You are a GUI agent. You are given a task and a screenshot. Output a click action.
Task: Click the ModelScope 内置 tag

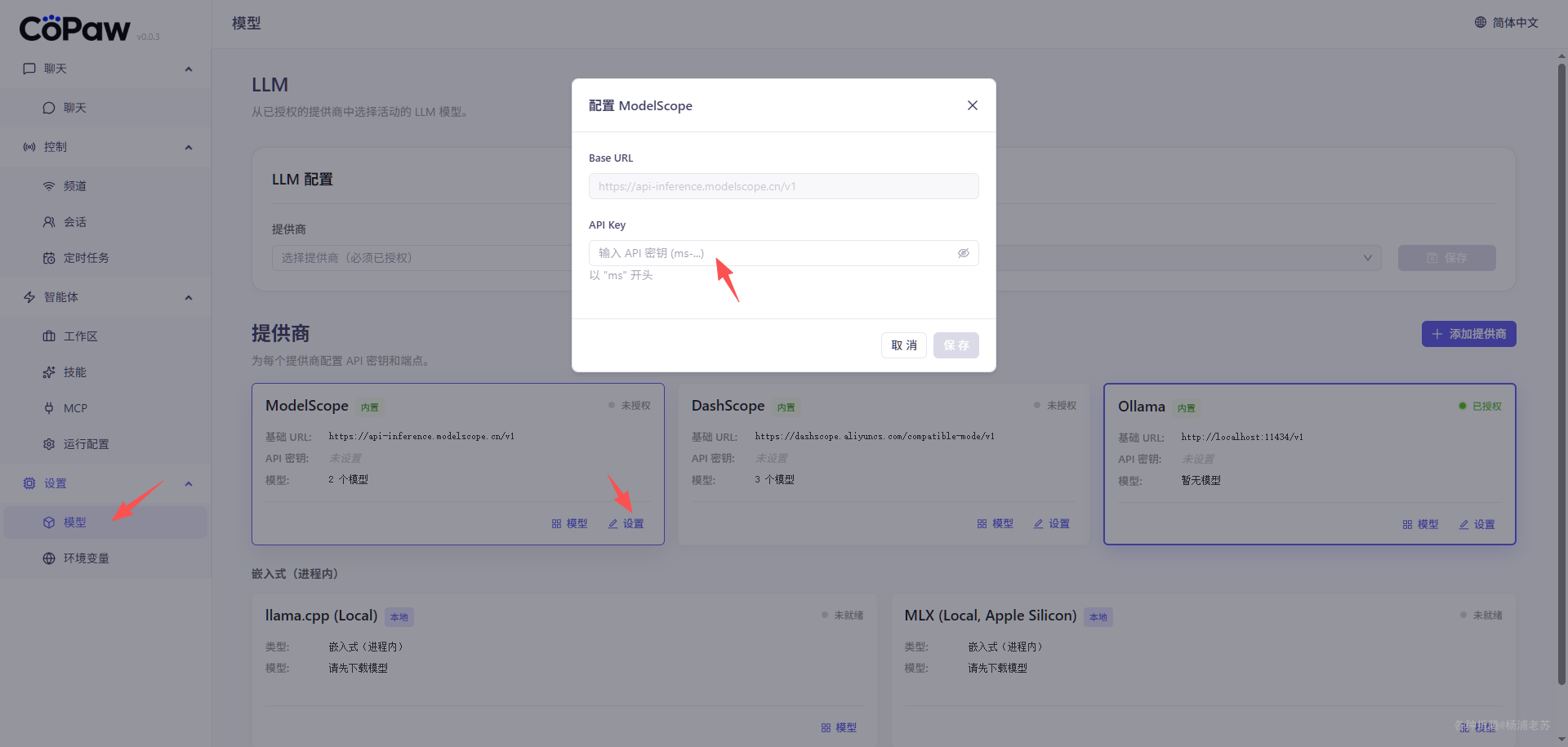tap(370, 407)
